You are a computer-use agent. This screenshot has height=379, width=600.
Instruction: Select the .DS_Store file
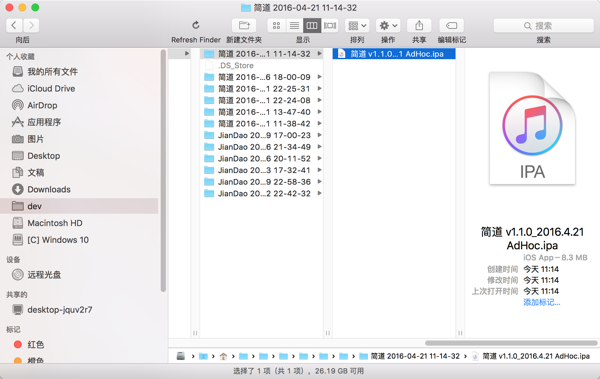pos(262,65)
